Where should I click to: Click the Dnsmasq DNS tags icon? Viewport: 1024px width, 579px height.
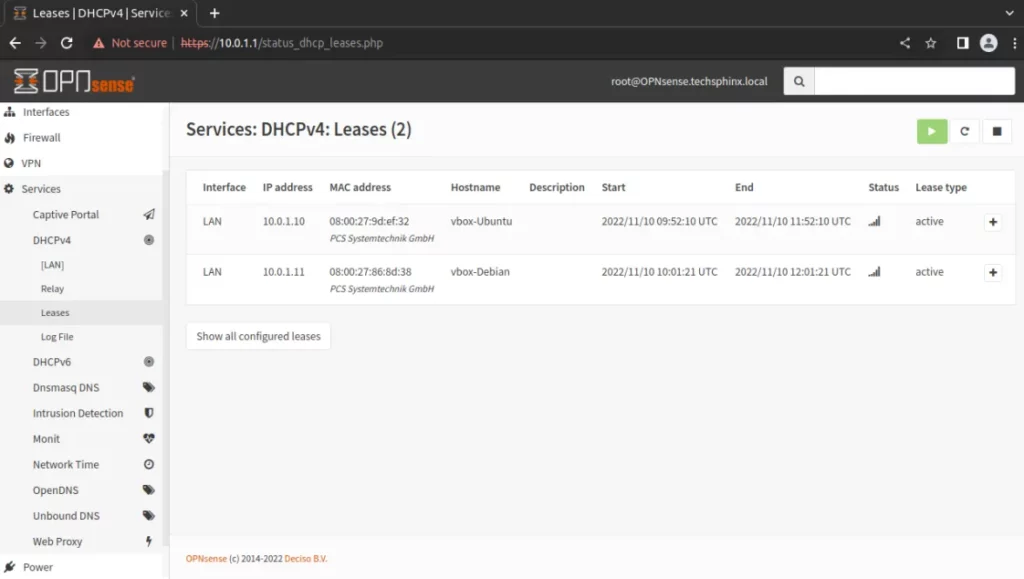pos(149,387)
